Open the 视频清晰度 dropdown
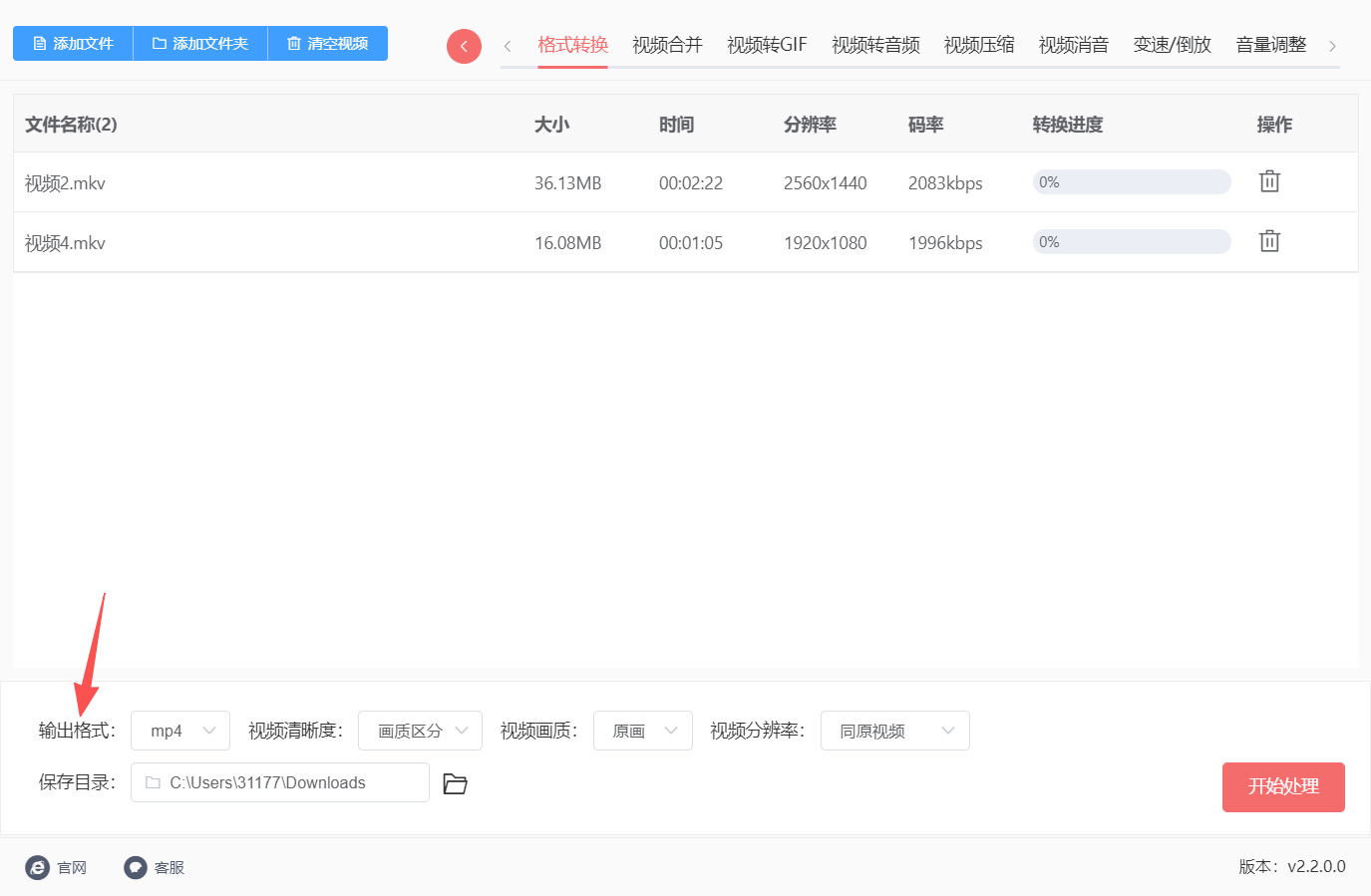The height and width of the screenshot is (896, 1371). click(420, 731)
